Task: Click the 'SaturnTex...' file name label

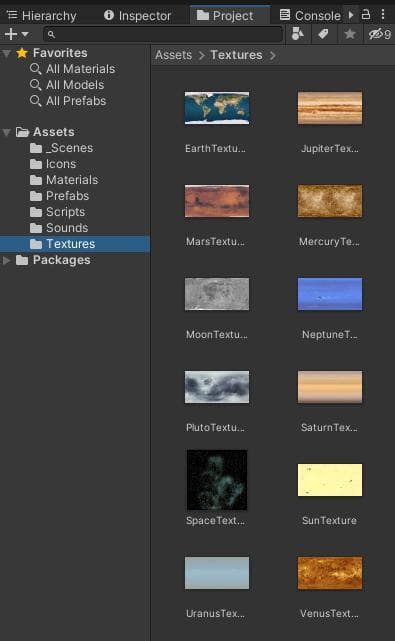Action: [329, 428]
